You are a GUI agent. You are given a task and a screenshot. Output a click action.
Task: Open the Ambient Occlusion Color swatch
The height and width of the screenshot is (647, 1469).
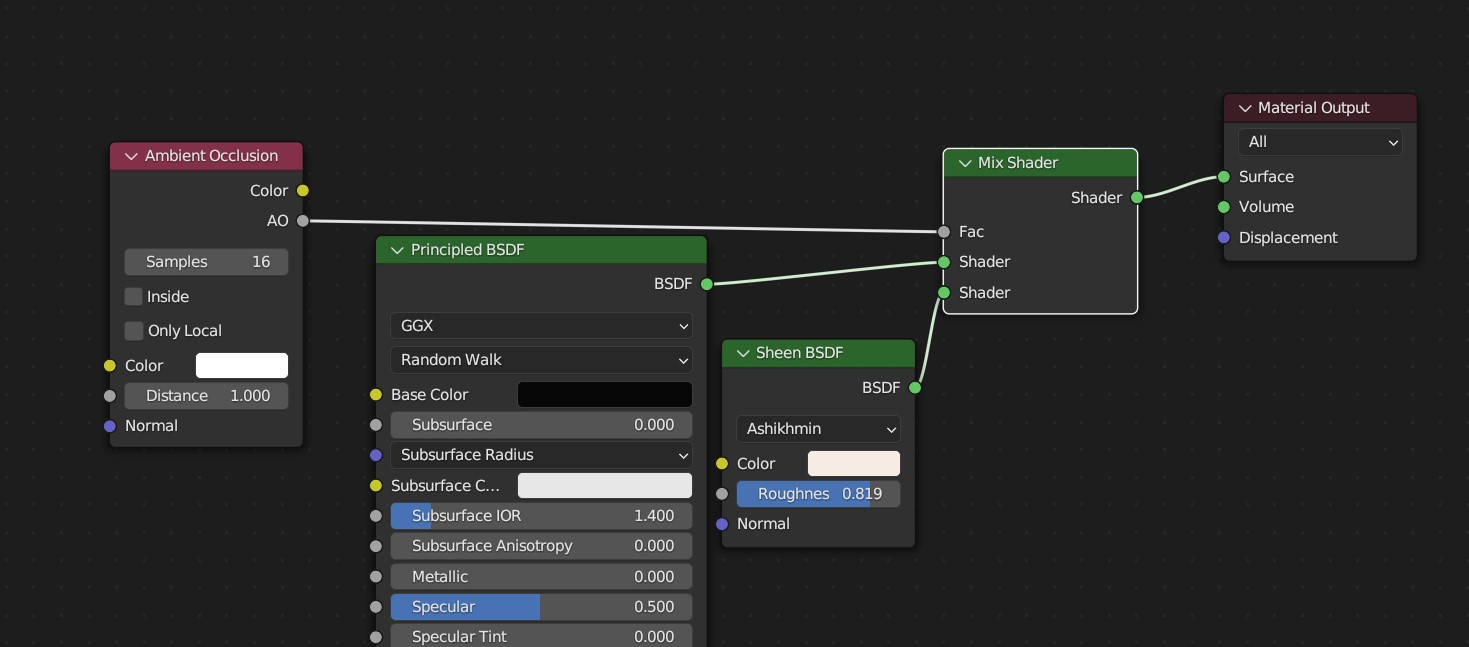point(242,366)
